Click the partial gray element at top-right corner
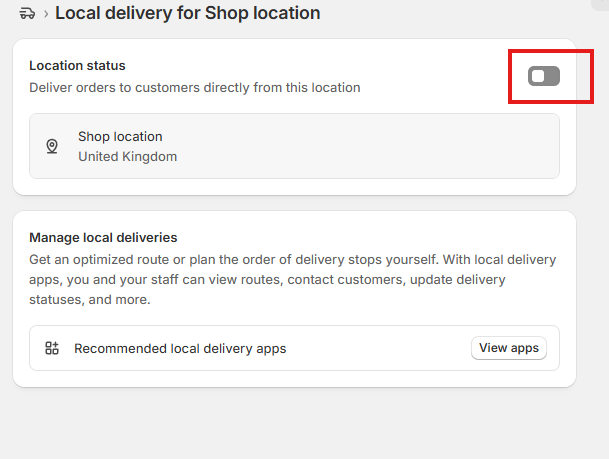The image size is (609, 459). pyautogui.click(x=600, y=5)
